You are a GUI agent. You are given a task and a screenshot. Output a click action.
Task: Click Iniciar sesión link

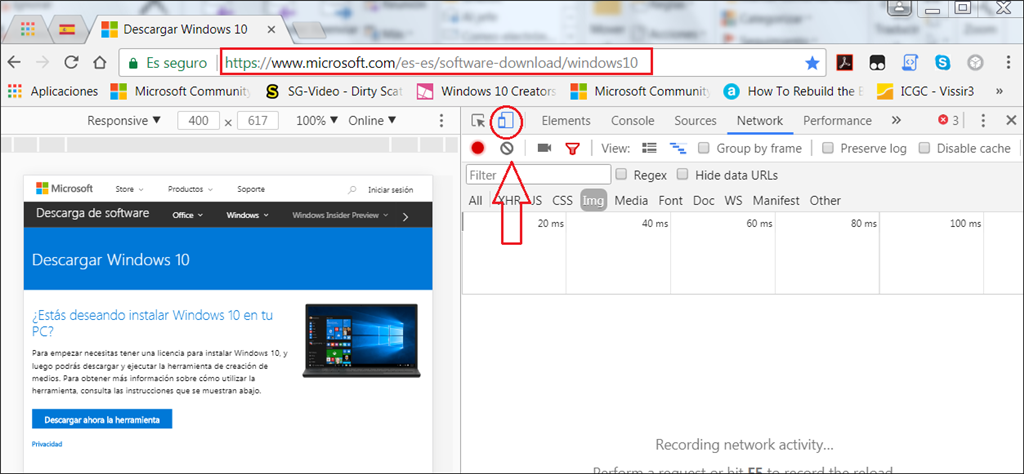[x=391, y=190]
